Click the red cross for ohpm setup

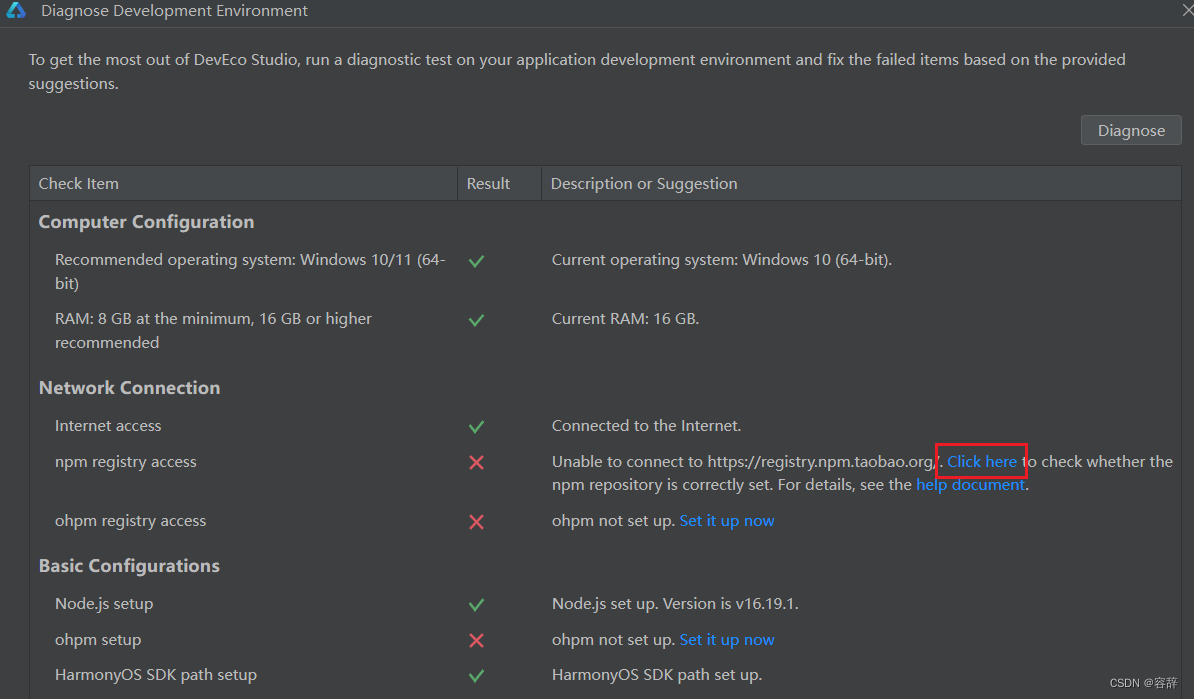tap(477, 640)
